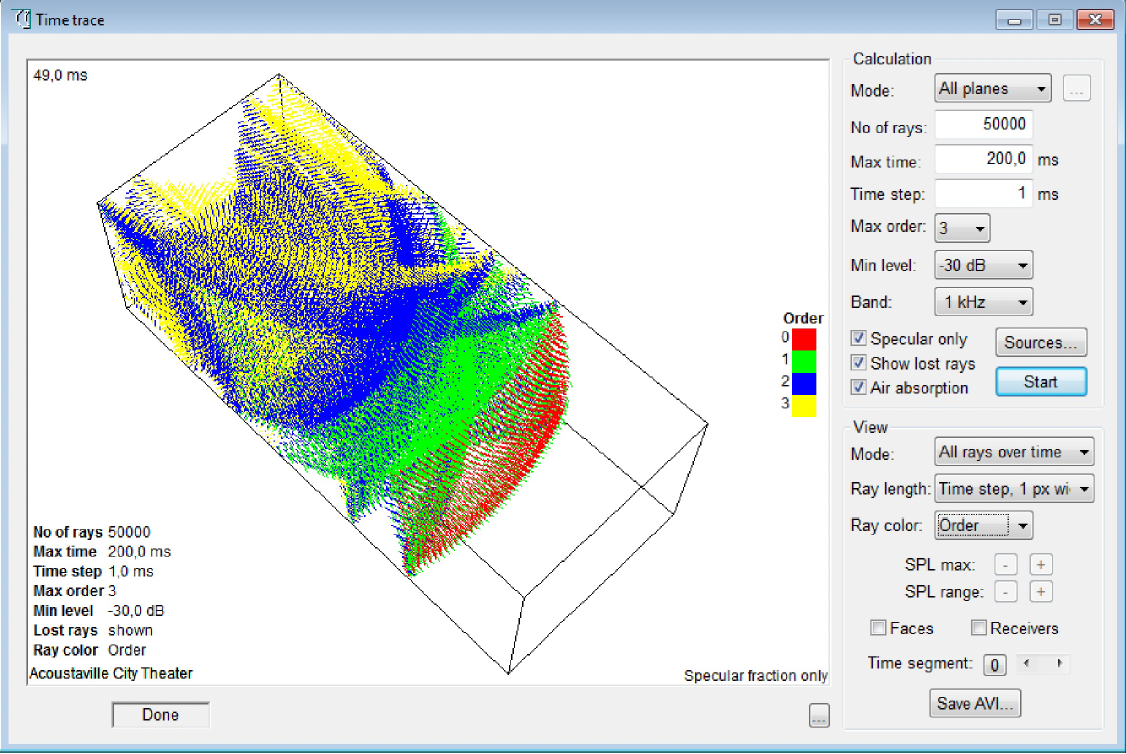
Task: Enable the Receivers checkbox
Action: pyautogui.click(x=978, y=628)
